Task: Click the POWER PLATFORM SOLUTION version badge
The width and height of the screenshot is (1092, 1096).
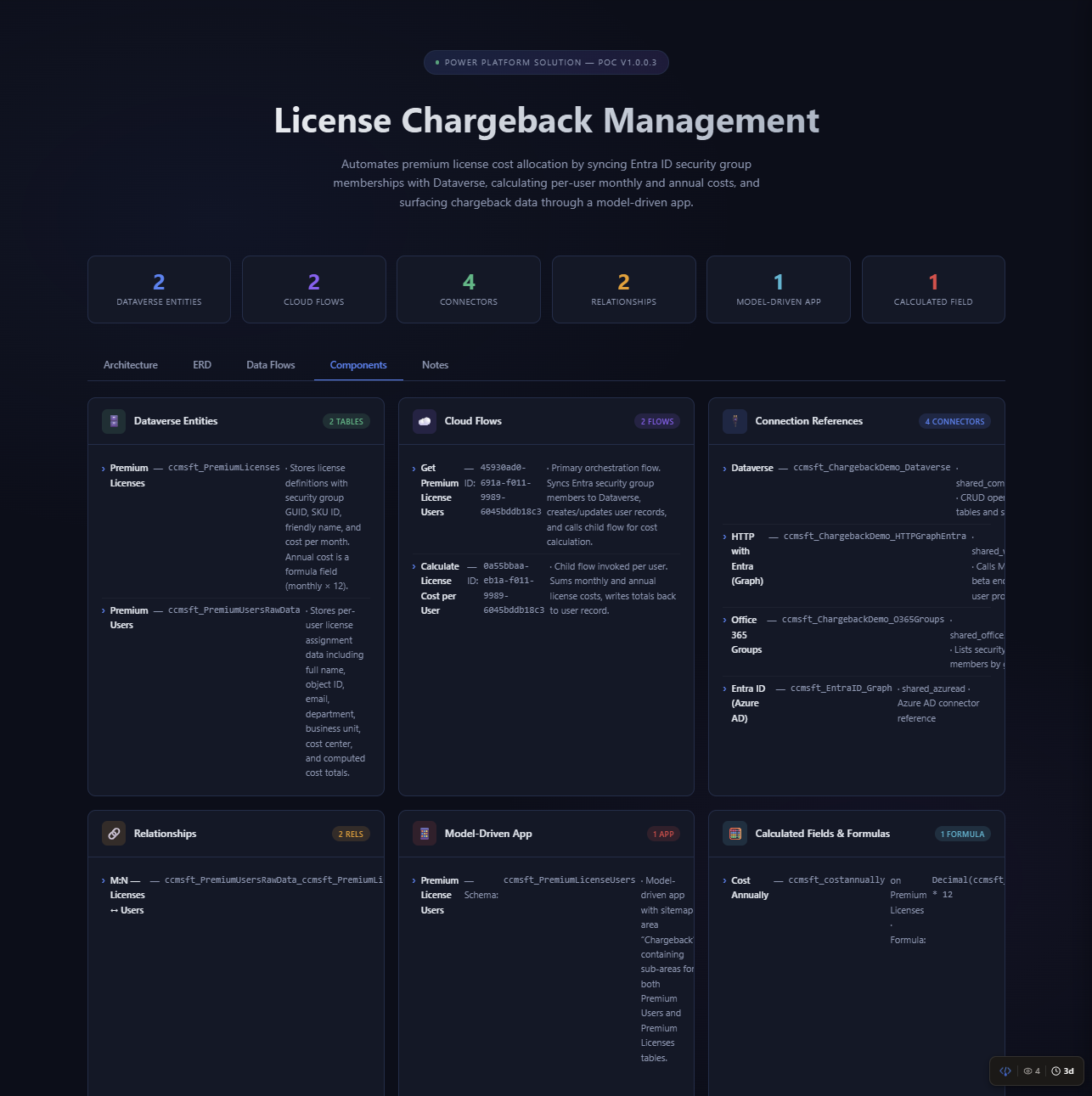Action: (546, 62)
